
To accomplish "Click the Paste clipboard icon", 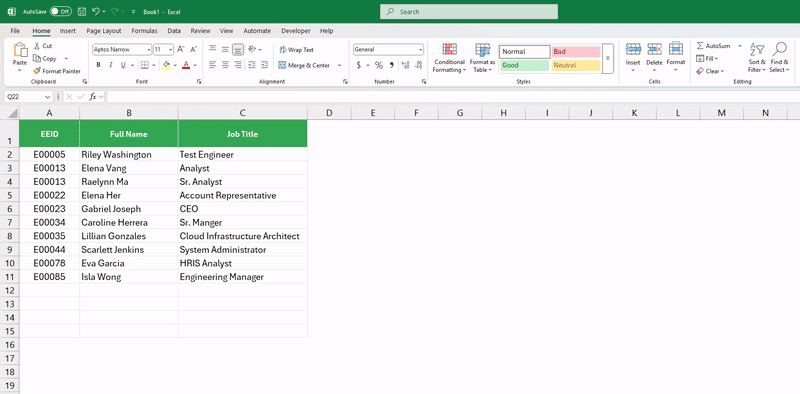I will point(20,50).
